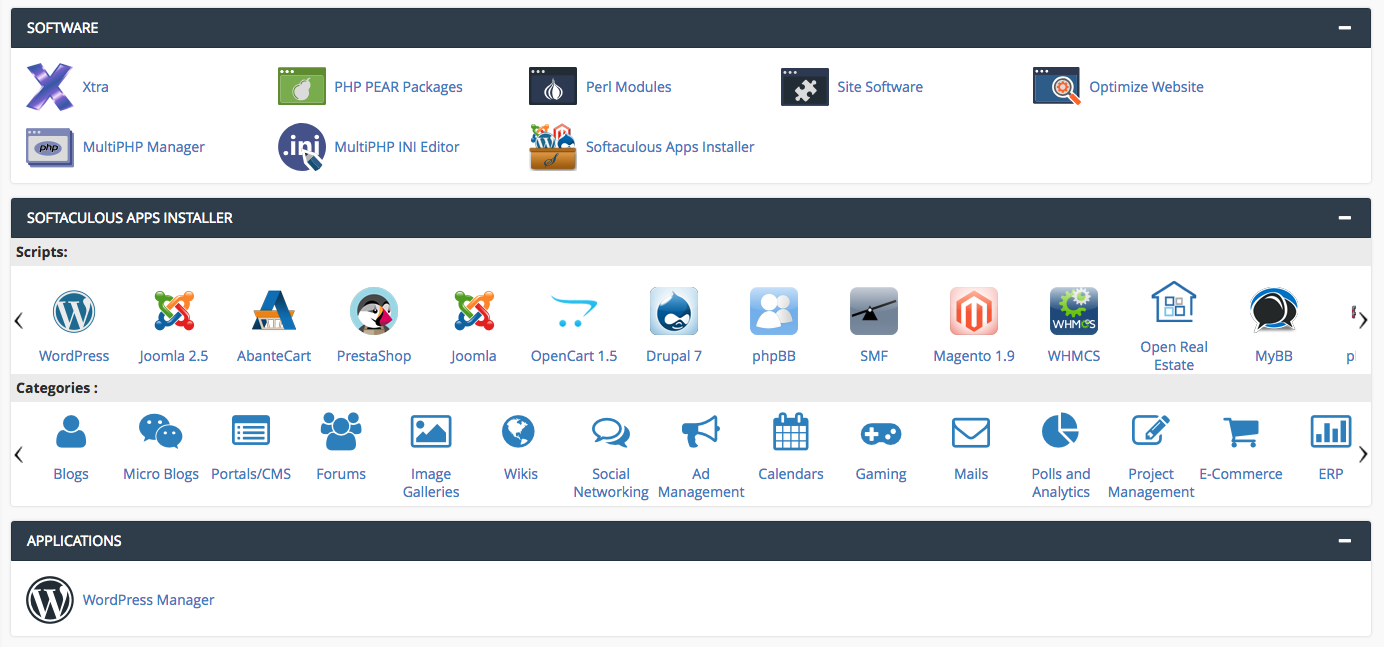Launch the Softaculous Apps Installer icon
Viewport: 1384px width, 647px height.
[x=553, y=146]
